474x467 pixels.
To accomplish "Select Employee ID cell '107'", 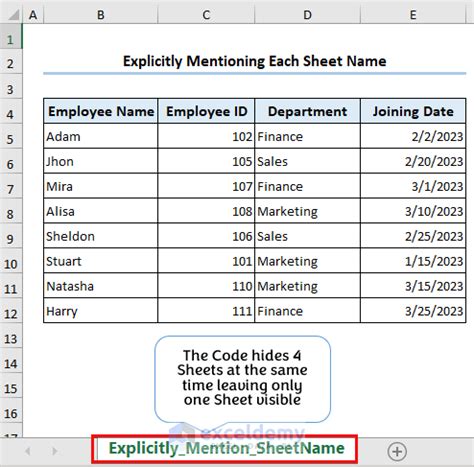I will [206, 186].
